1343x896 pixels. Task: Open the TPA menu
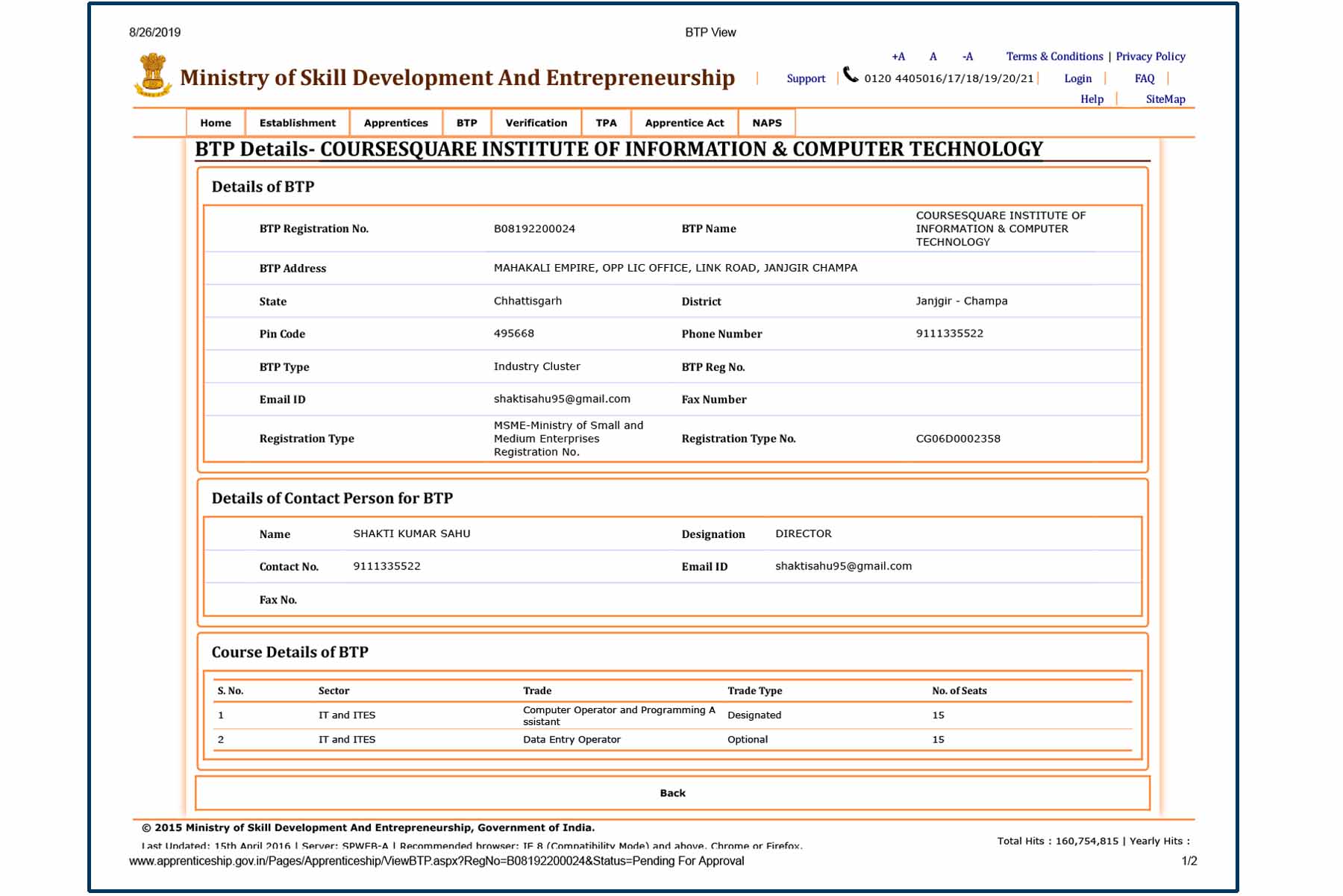pos(607,123)
